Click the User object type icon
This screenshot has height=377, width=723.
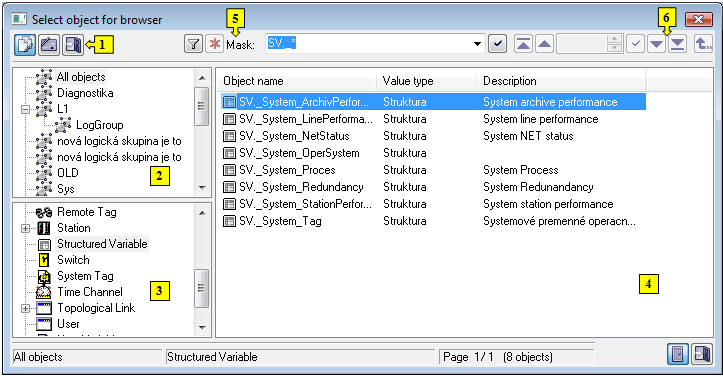point(44,324)
